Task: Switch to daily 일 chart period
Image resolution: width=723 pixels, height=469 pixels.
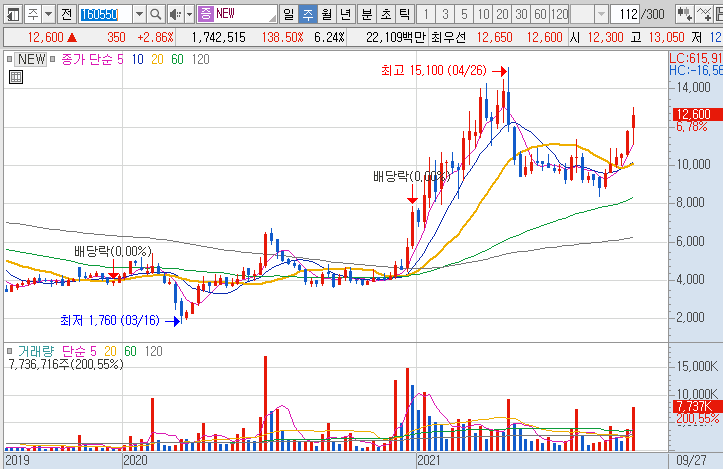Action: click(x=288, y=14)
